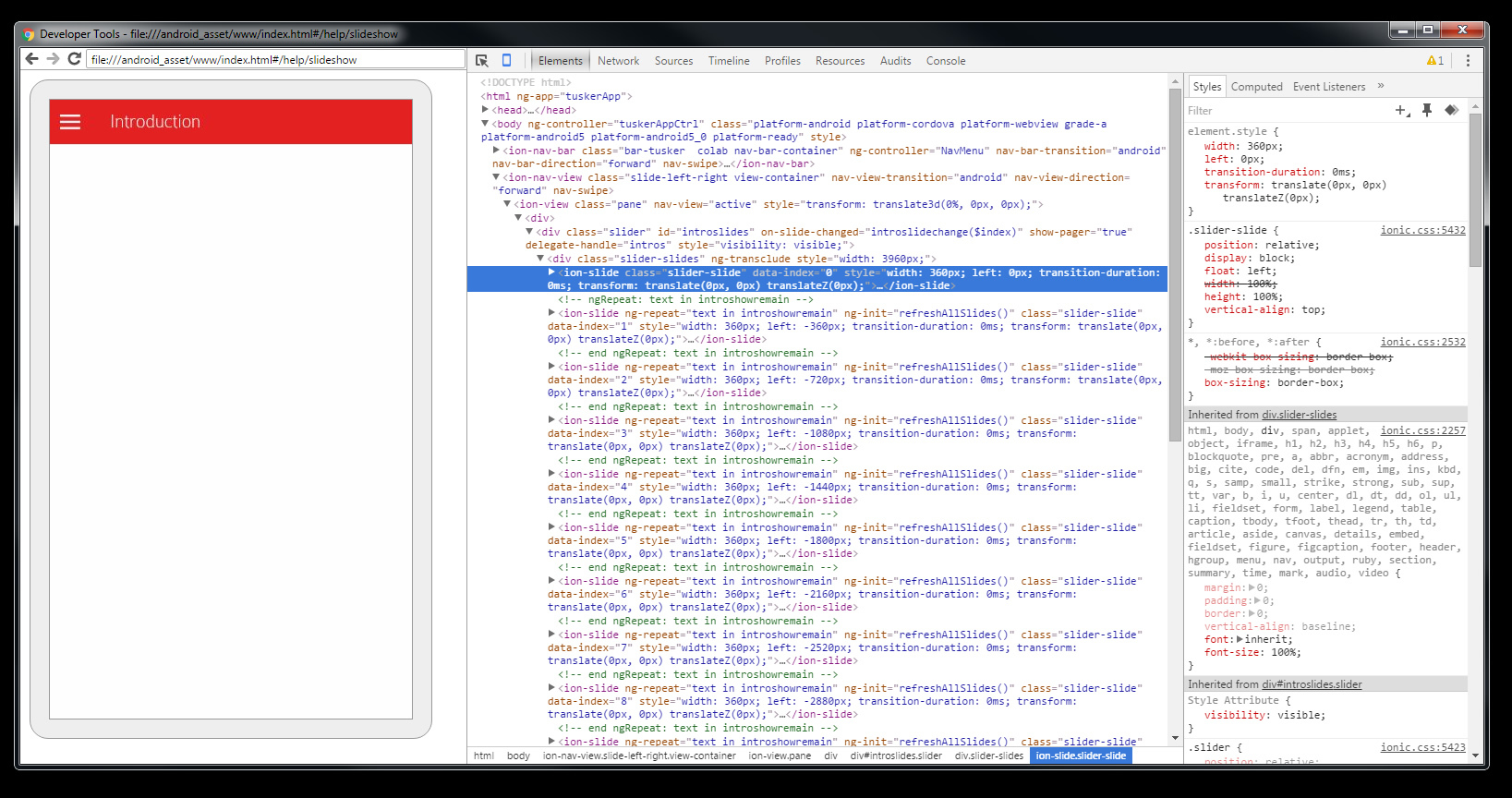Open the Profiles tab

click(782, 61)
